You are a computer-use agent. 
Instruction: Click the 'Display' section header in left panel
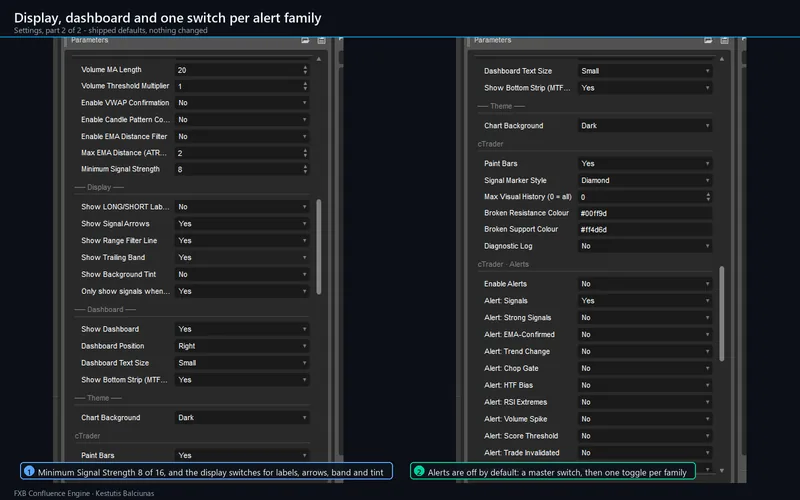[99, 187]
